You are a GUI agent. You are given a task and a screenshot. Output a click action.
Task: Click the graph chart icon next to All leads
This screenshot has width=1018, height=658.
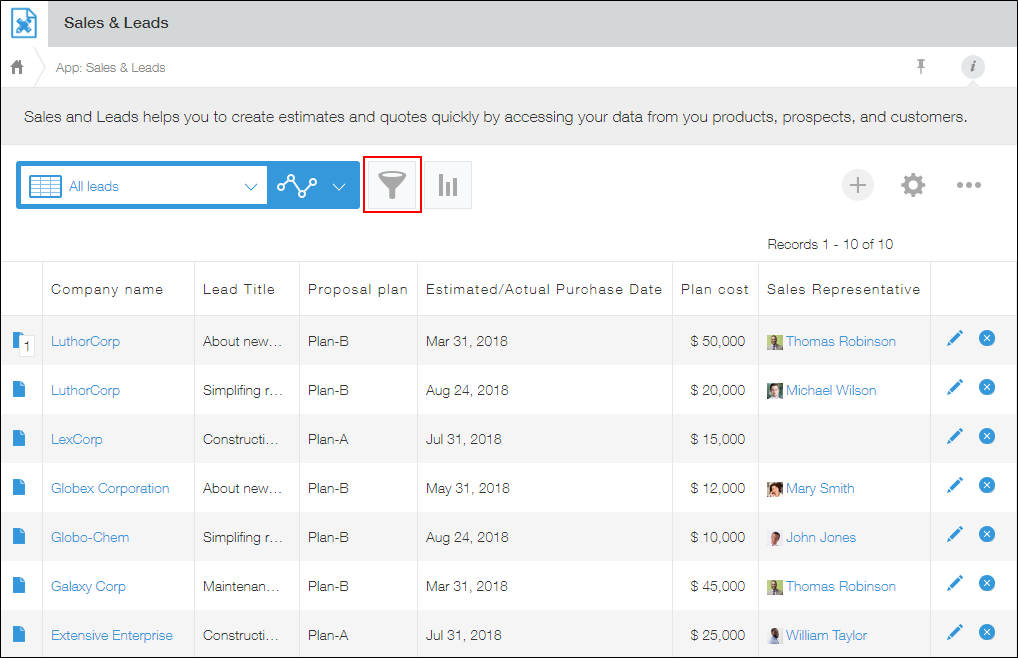295,185
